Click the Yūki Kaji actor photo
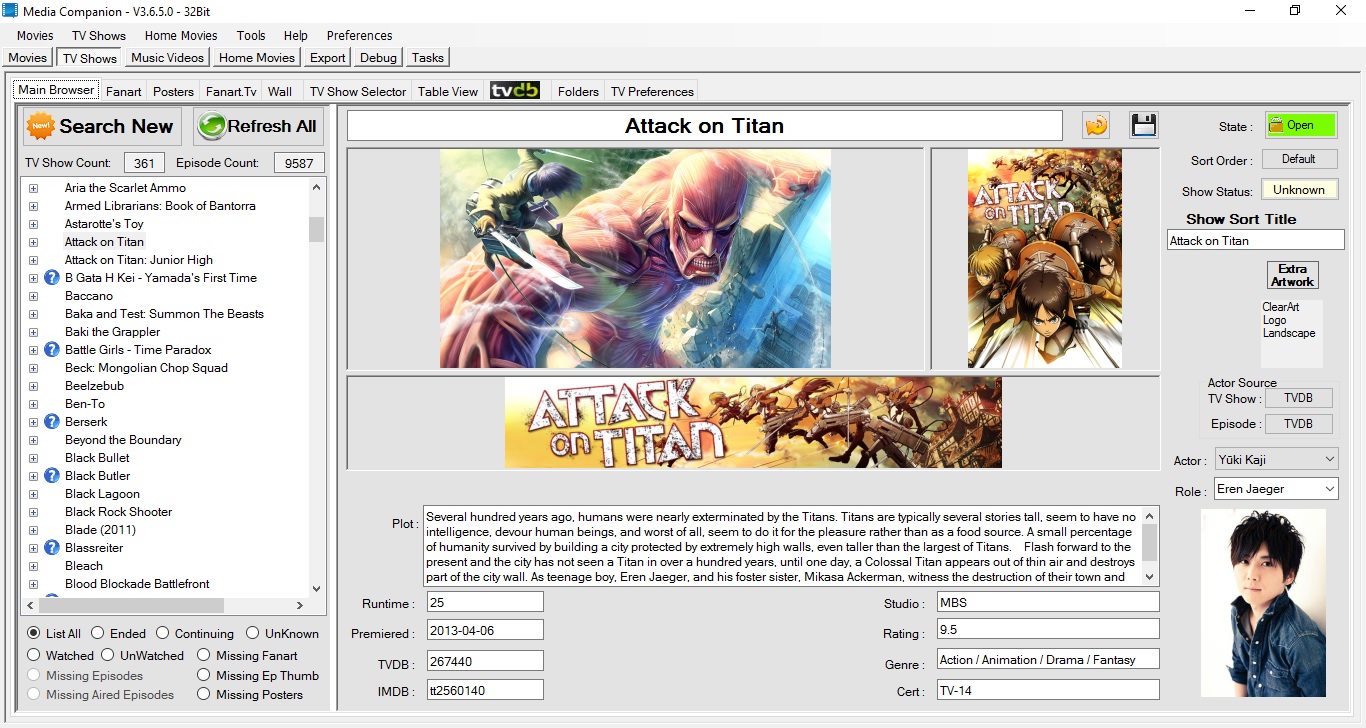The height and width of the screenshot is (728, 1366). (x=1263, y=603)
